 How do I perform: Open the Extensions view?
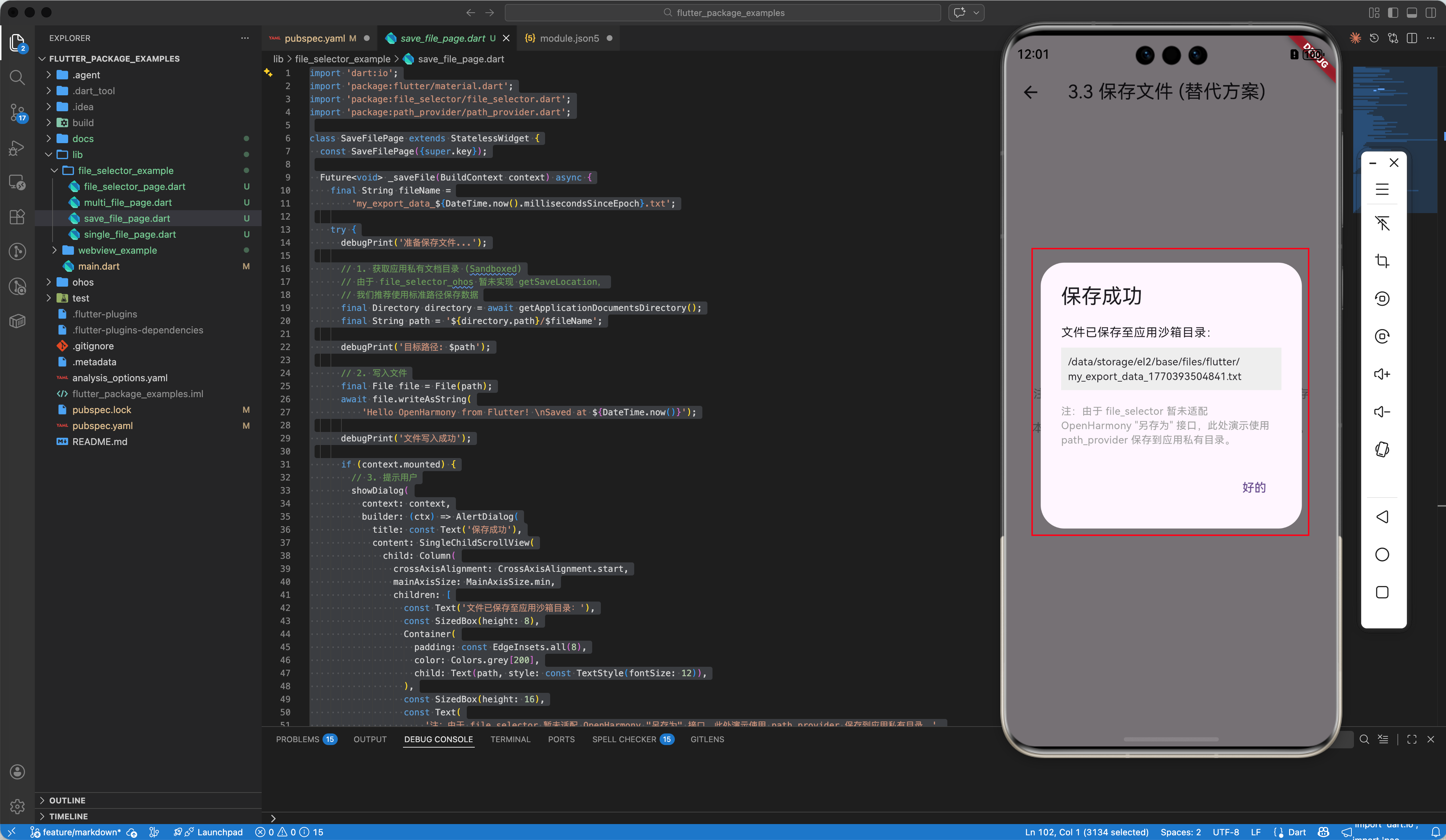click(x=17, y=216)
